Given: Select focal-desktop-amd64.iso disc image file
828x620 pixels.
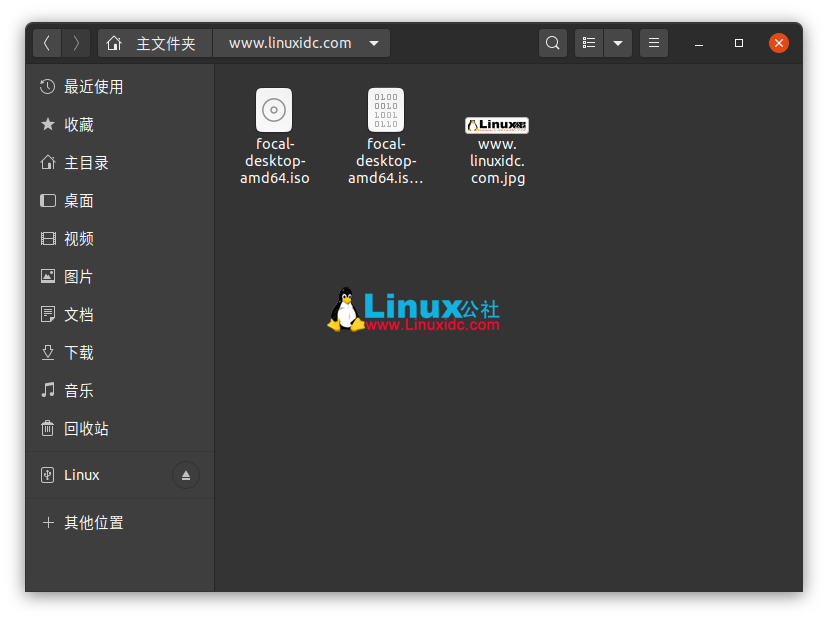Looking at the screenshot, I should click(x=274, y=111).
